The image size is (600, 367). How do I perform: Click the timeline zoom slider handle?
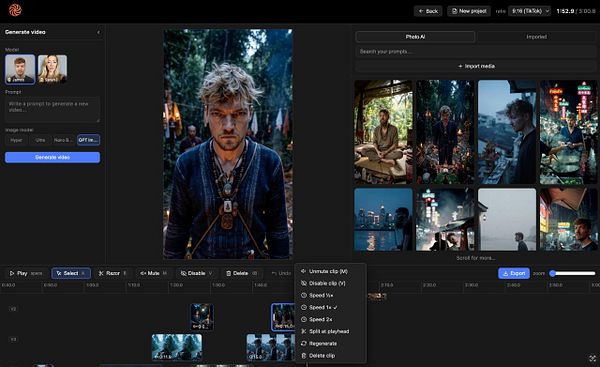pyautogui.click(x=552, y=273)
